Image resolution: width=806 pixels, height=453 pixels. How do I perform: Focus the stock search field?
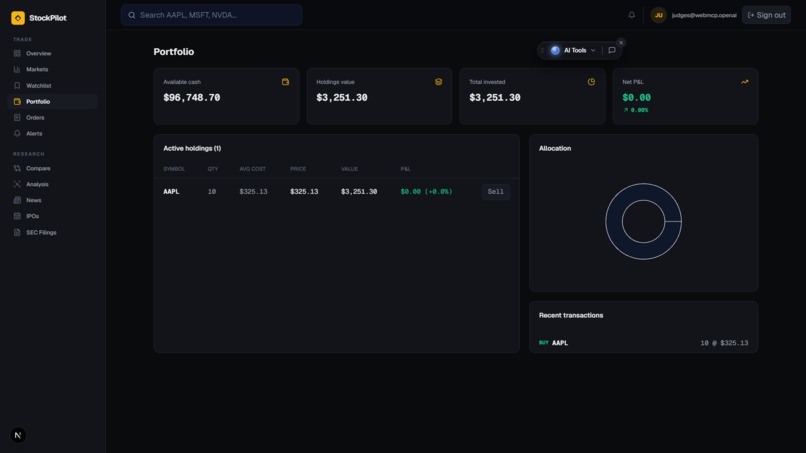pyautogui.click(x=211, y=15)
